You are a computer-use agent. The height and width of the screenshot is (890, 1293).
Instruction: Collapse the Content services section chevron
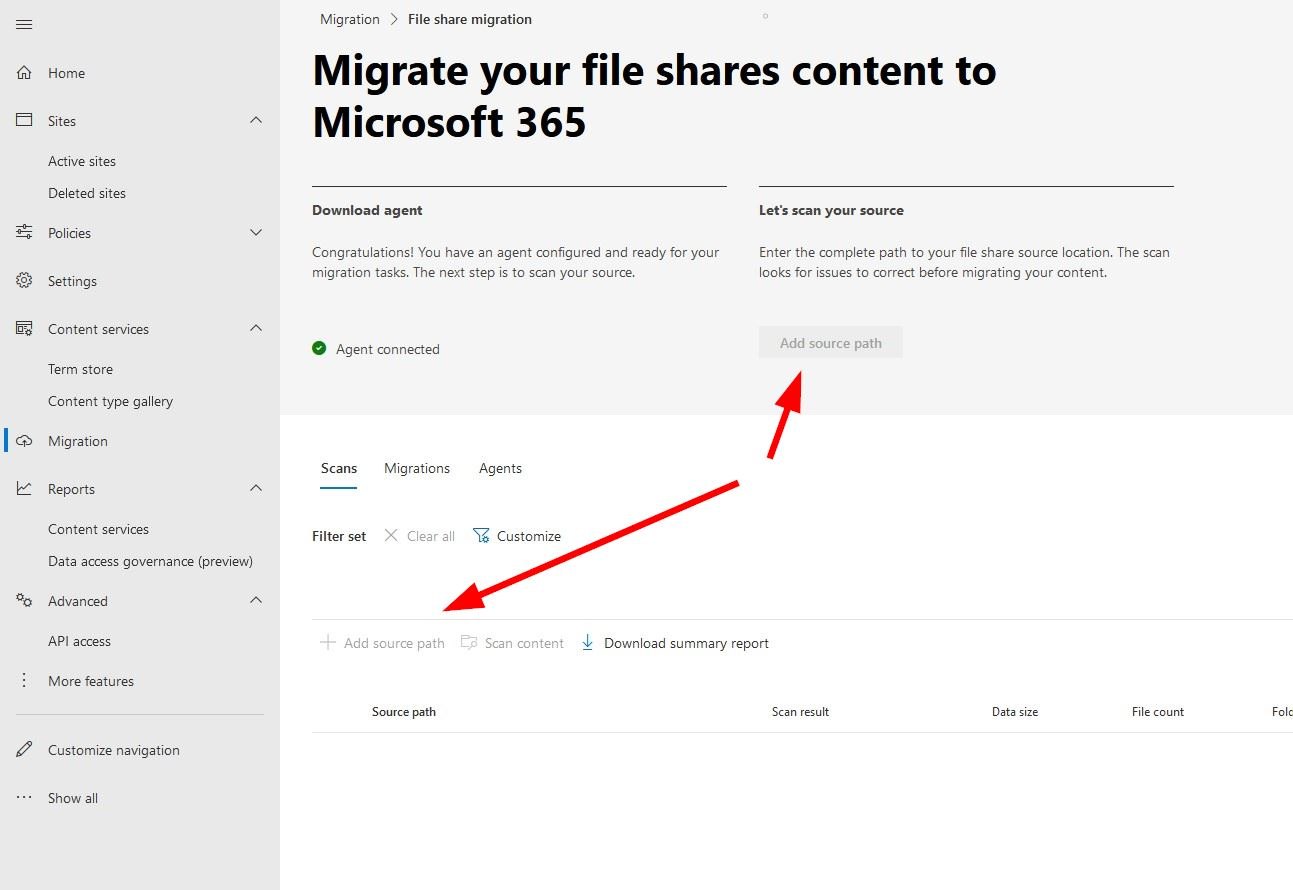[x=256, y=328]
